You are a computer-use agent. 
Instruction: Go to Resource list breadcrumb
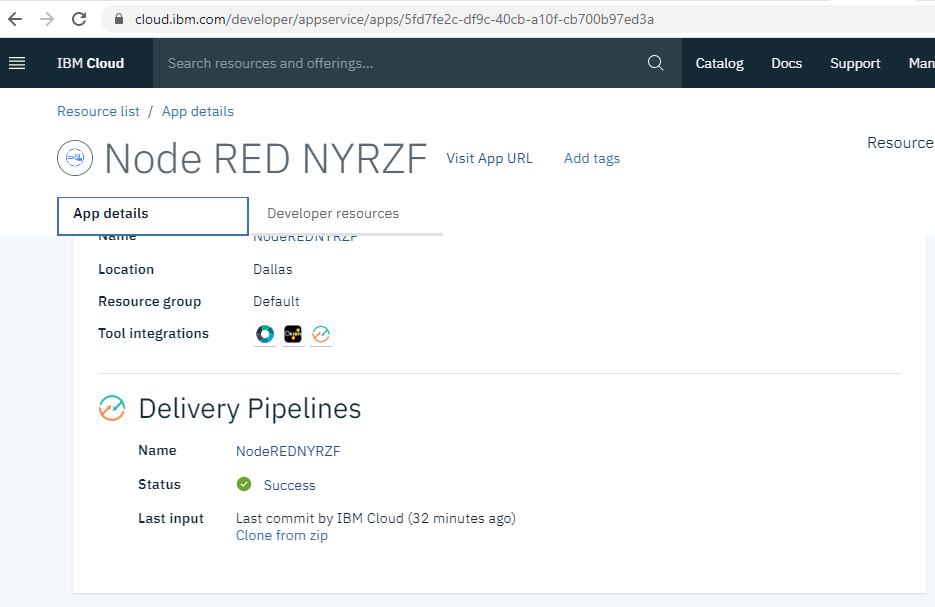click(98, 112)
